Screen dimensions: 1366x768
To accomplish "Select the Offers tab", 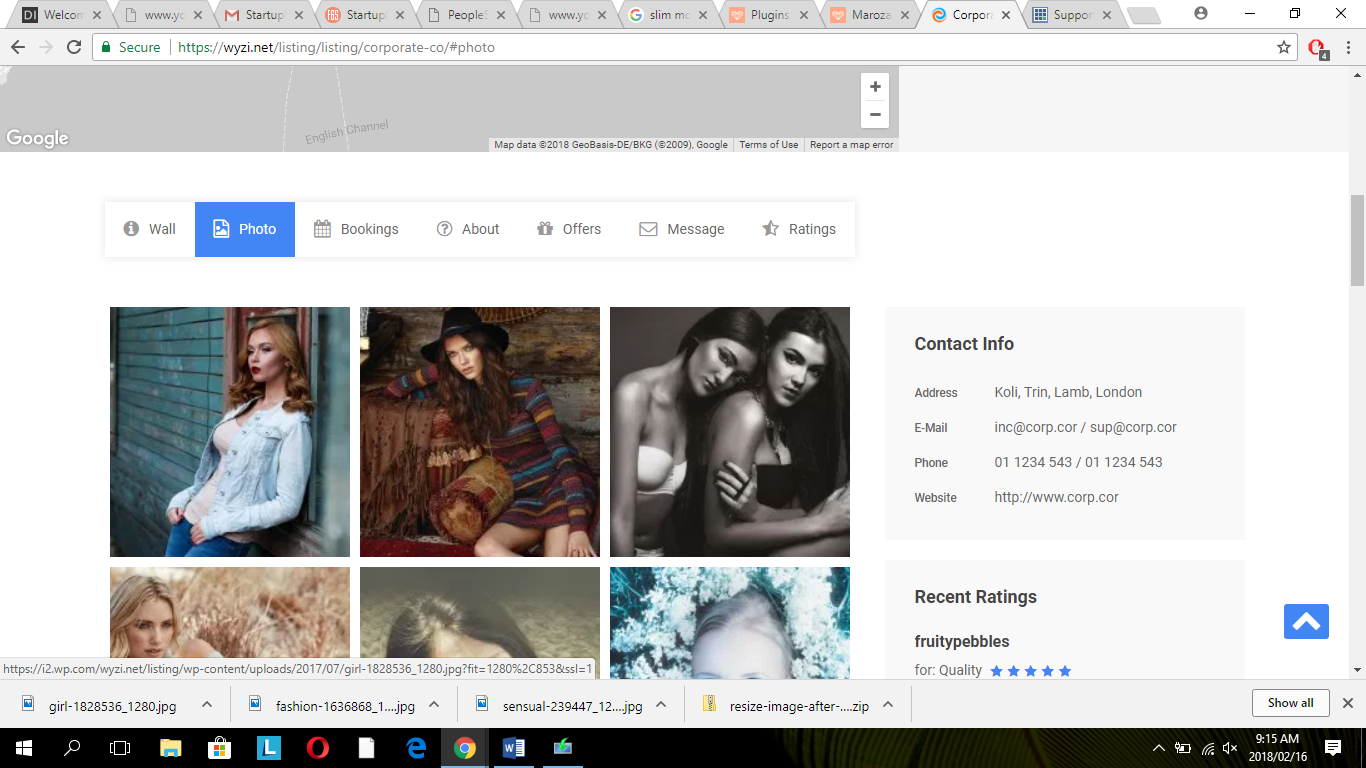I will pos(568,229).
